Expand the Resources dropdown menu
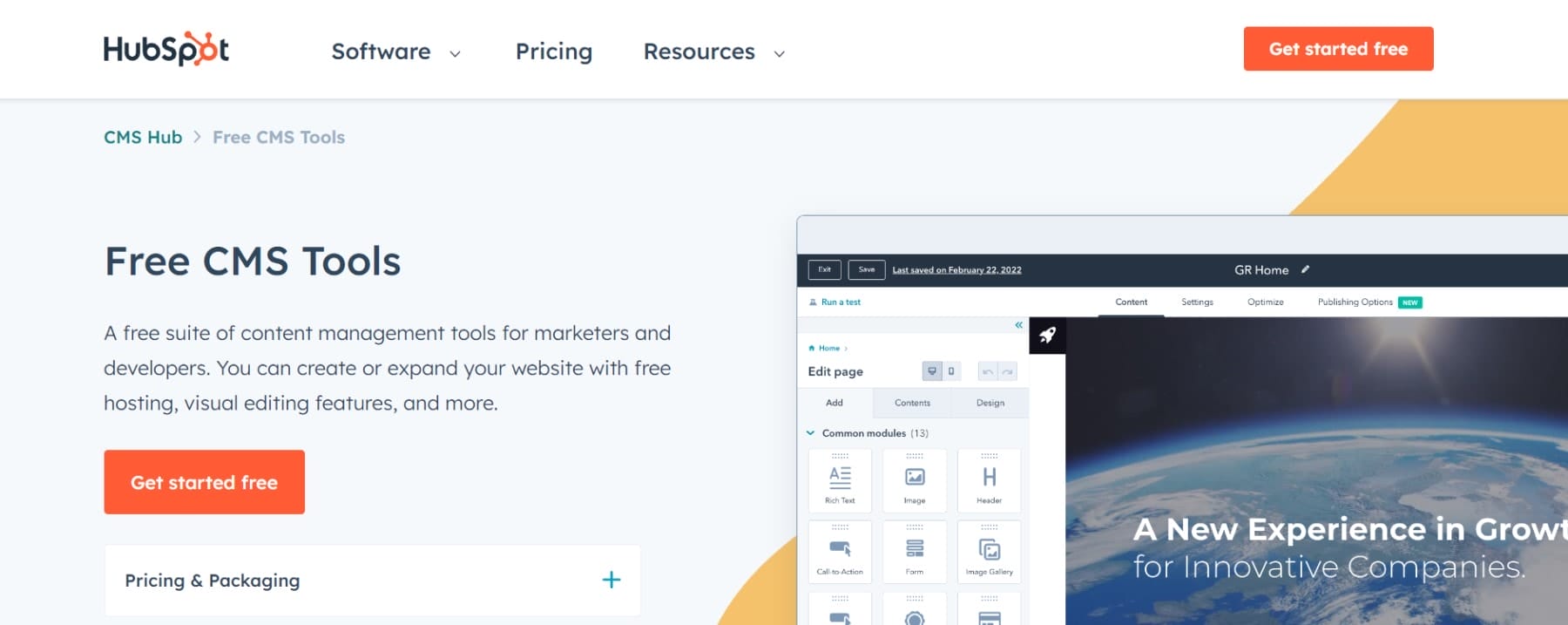 (x=714, y=51)
